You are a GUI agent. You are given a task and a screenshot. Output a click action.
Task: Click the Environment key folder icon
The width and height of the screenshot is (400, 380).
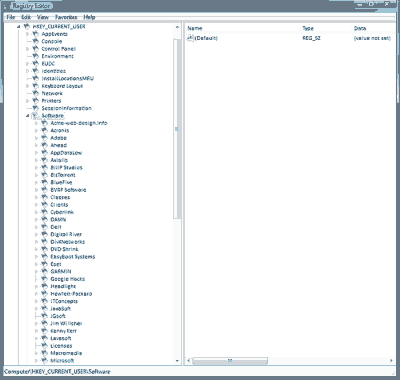(36, 56)
